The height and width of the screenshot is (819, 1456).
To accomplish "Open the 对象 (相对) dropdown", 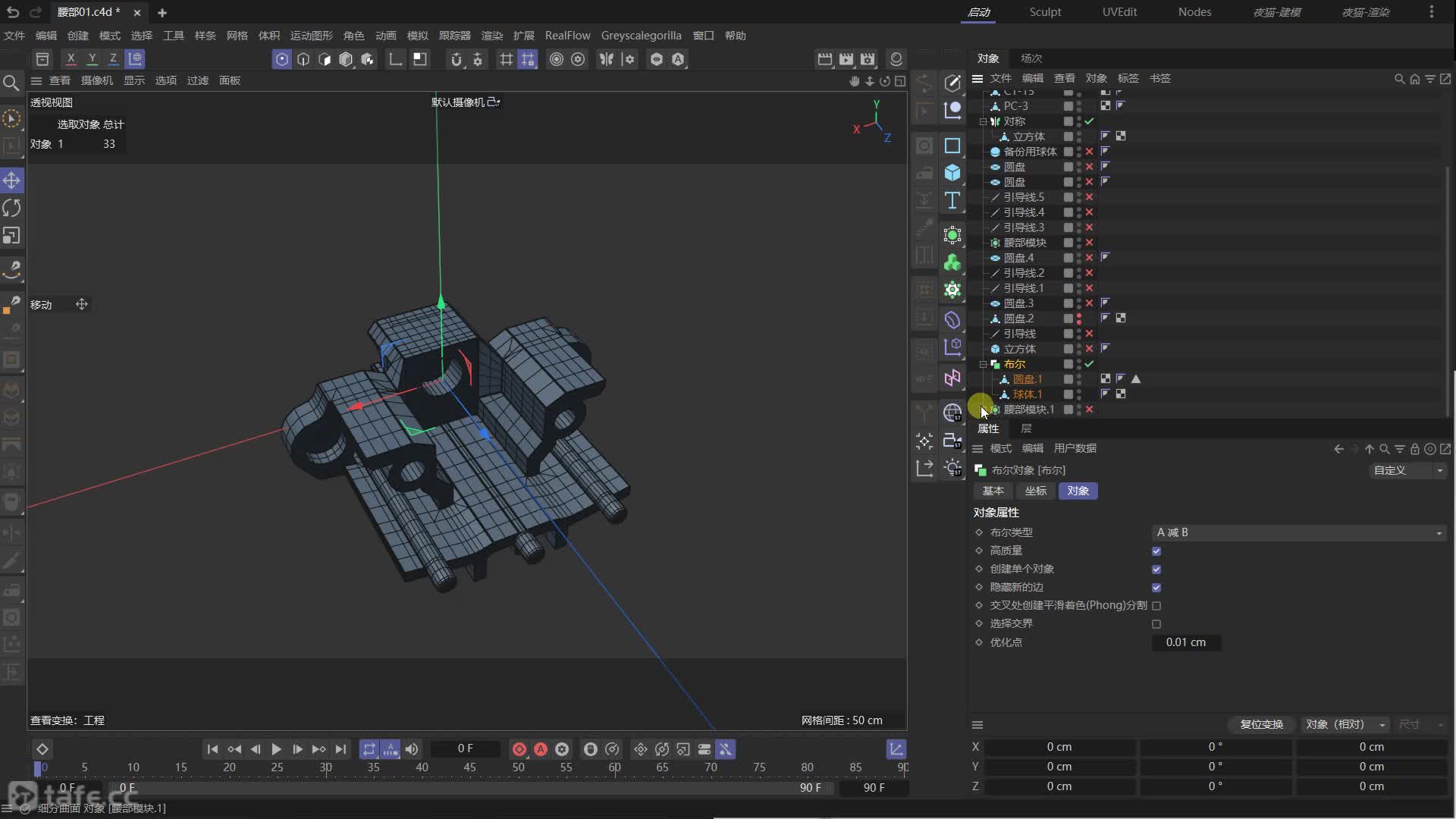I will pos(1345,724).
